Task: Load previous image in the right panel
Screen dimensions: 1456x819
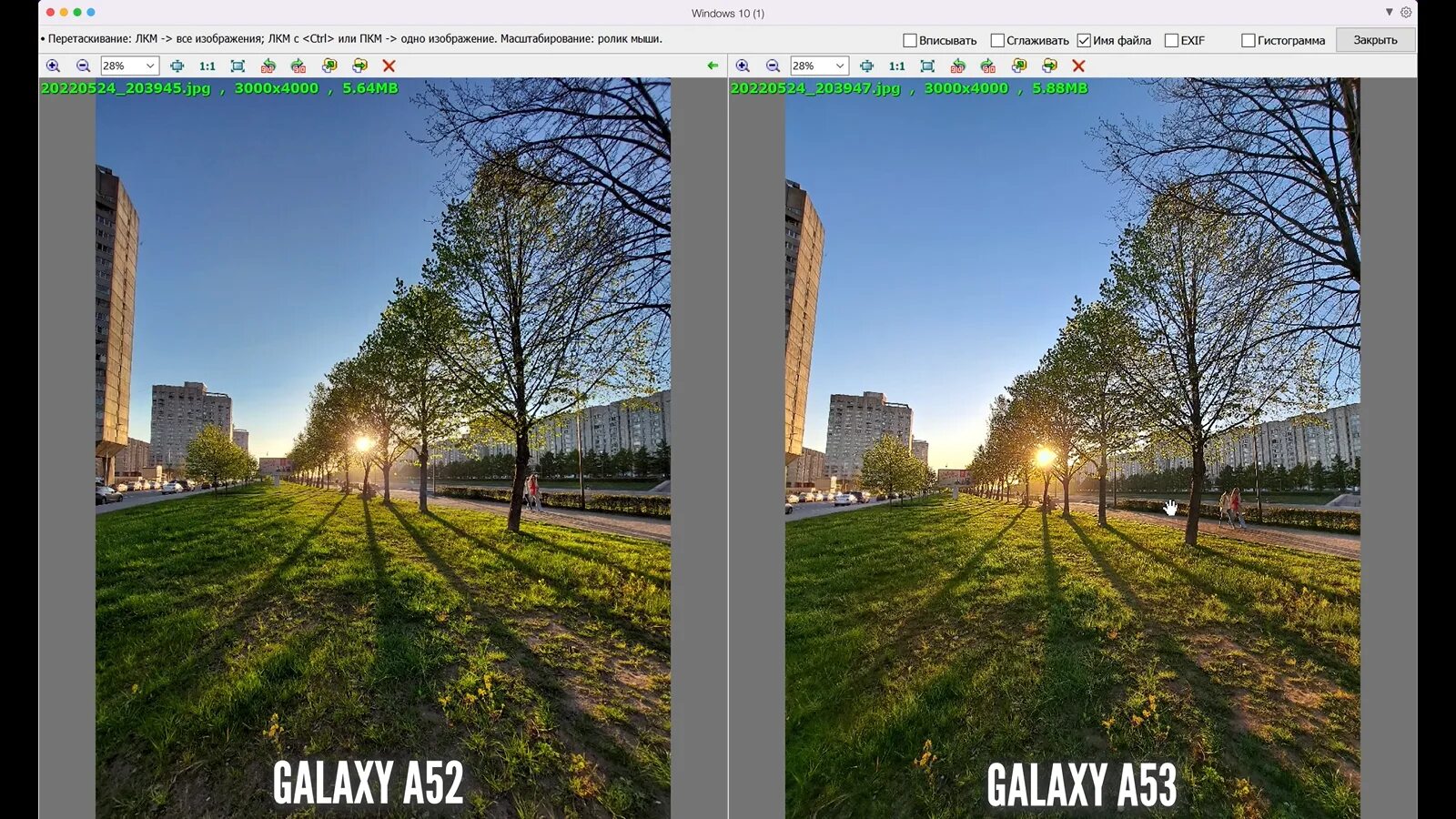Action: (1019, 66)
